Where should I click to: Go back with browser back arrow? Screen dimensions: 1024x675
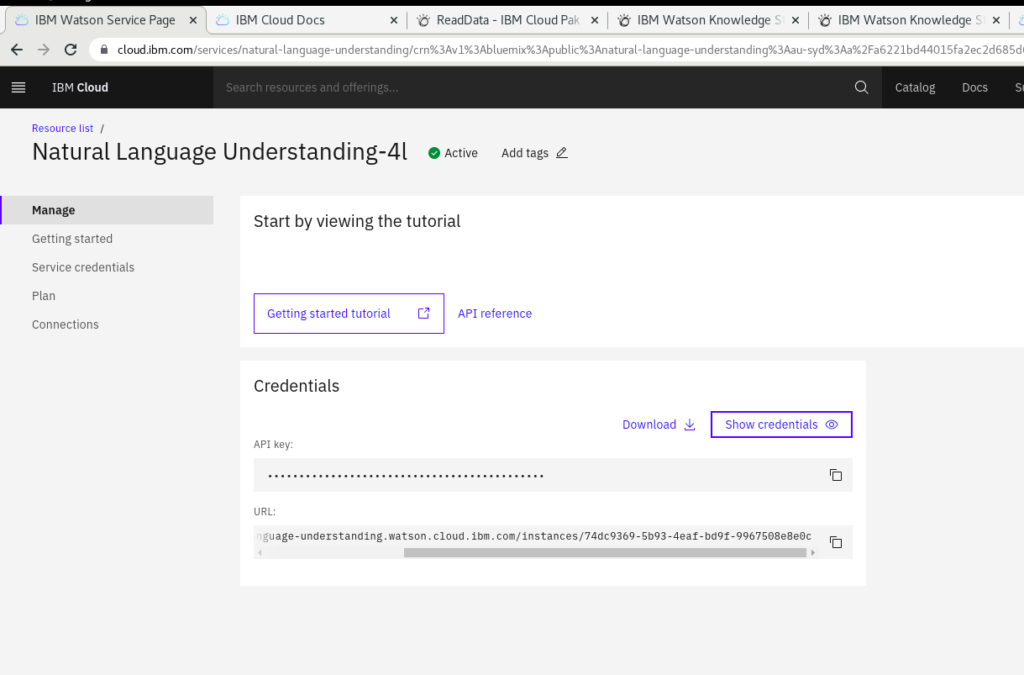click(x=17, y=49)
